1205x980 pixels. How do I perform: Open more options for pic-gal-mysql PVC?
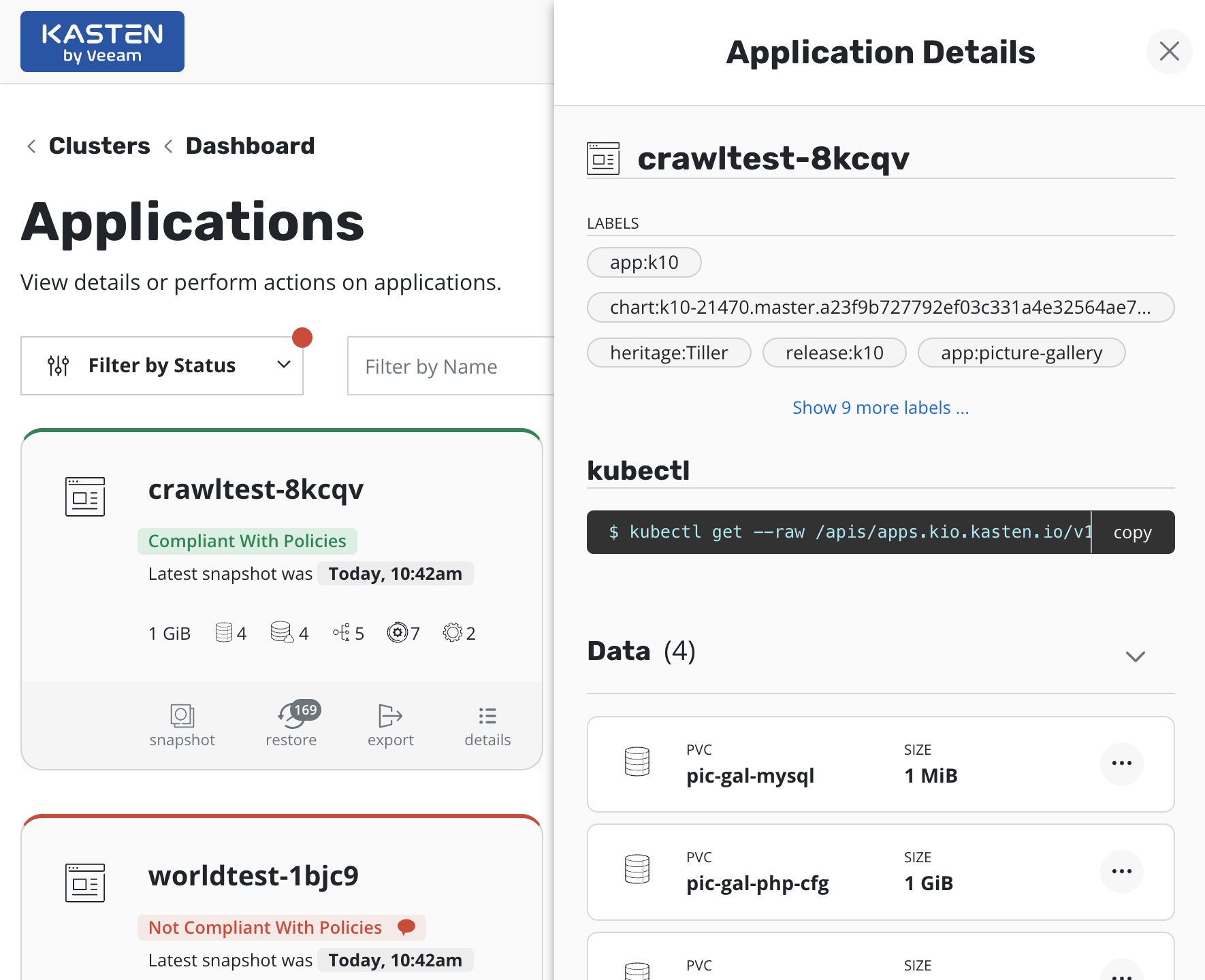(1121, 764)
